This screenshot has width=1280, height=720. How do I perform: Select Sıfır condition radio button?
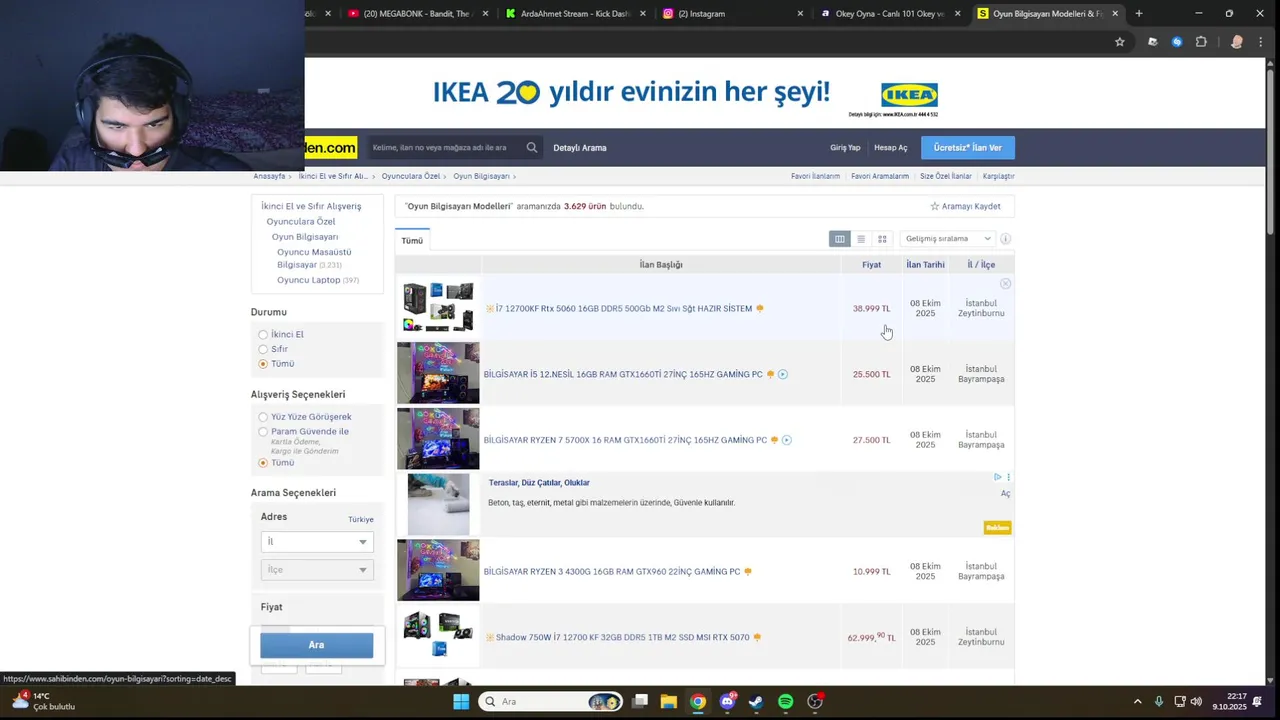pyautogui.click(x=263, y=349)
